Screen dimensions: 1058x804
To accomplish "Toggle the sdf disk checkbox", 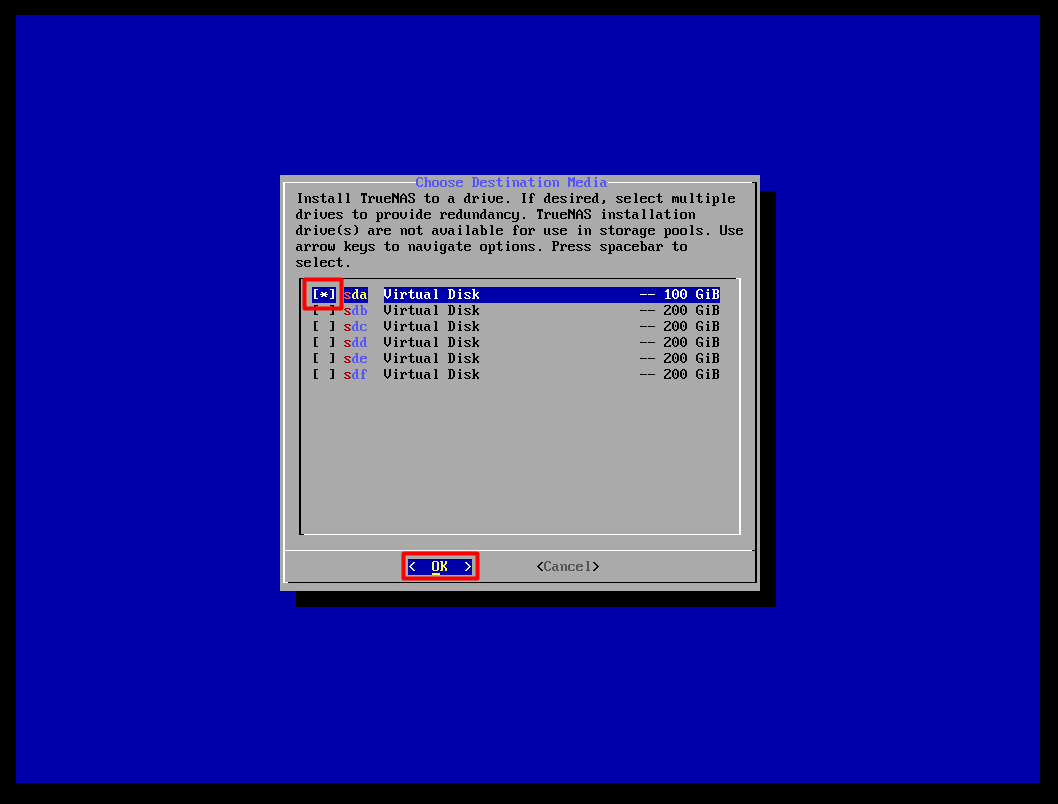I will click(x=323, y=374).
